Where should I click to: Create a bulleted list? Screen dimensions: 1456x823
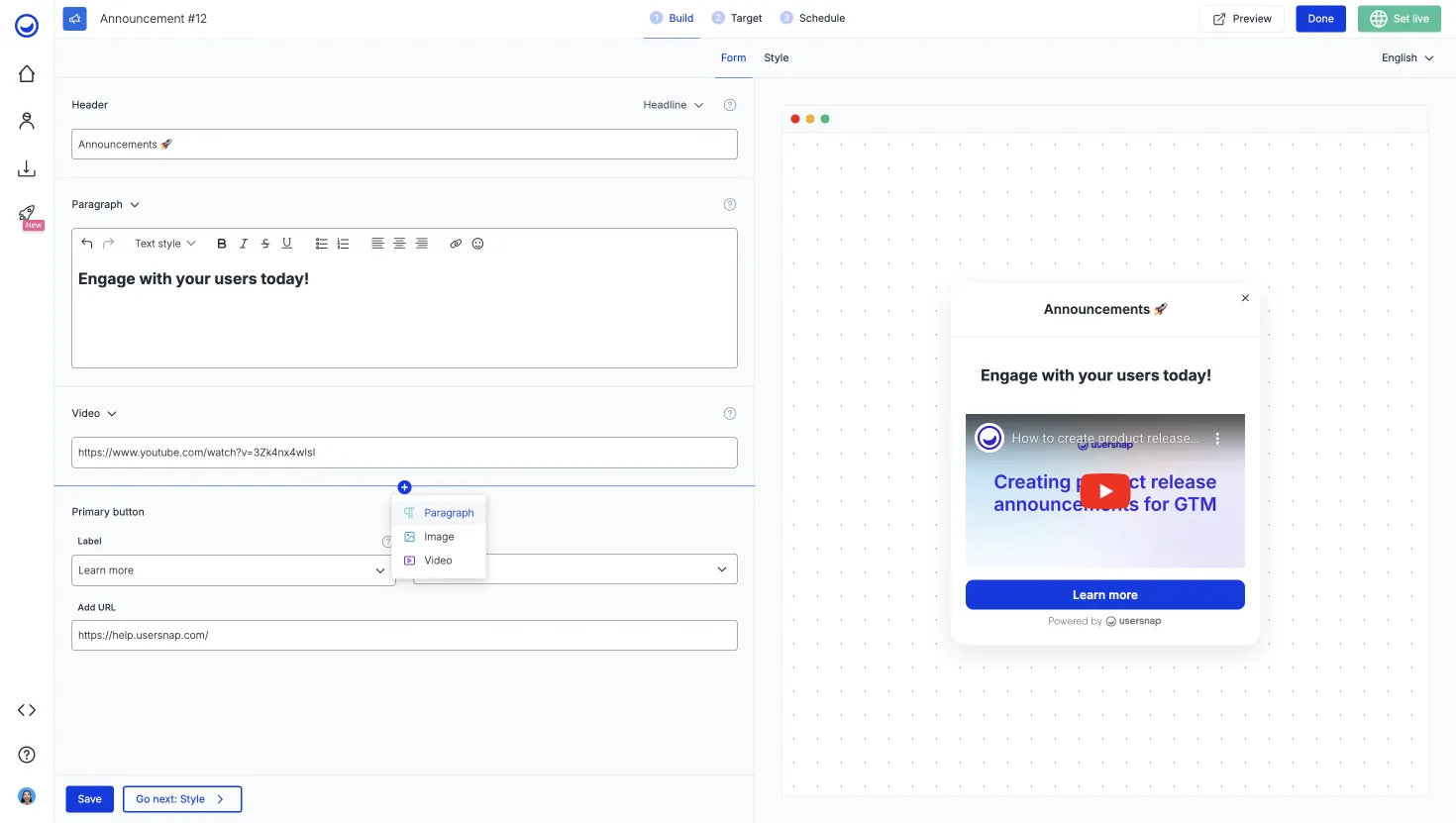pyautogui.click(x=321, y=243)
